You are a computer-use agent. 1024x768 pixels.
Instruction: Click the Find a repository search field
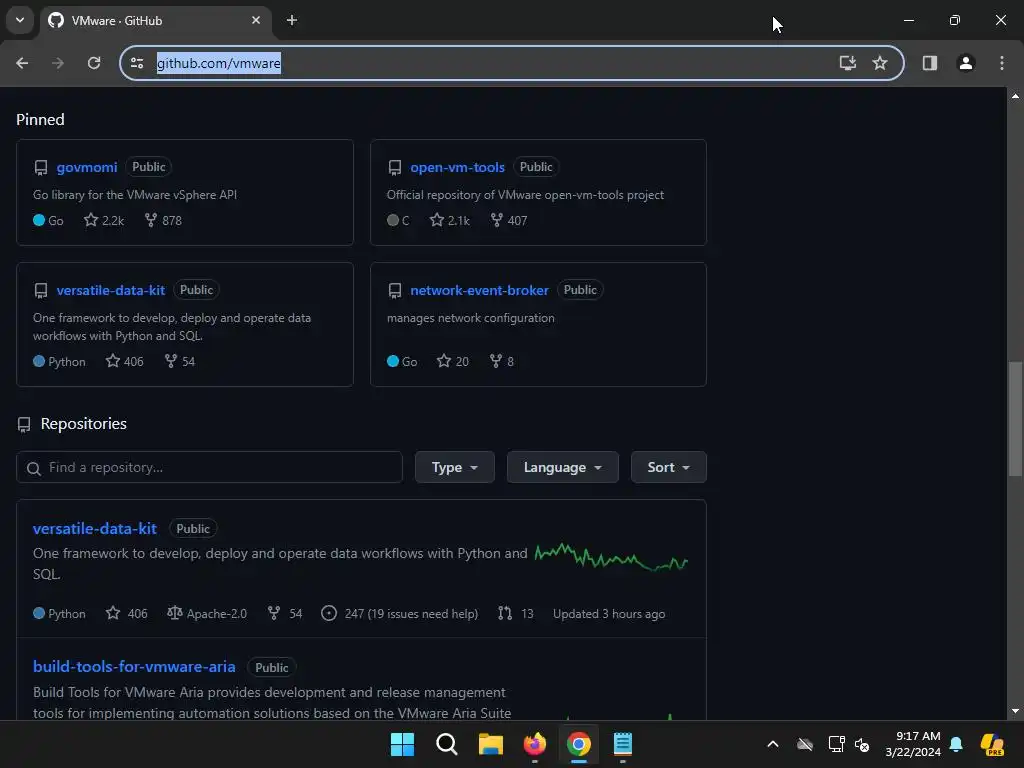click(x=209, y=468)
